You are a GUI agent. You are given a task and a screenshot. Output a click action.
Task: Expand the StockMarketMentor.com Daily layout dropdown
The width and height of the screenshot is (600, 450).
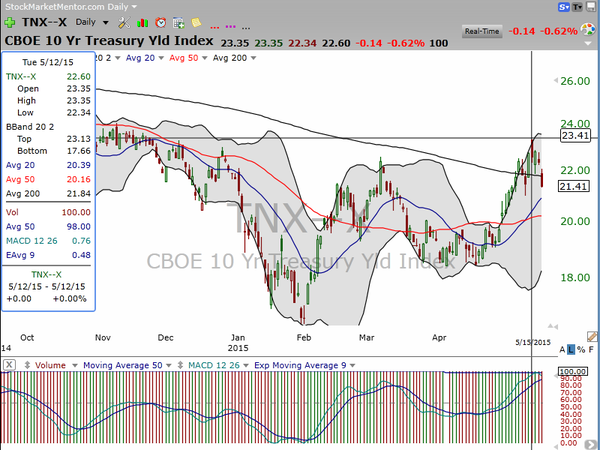(x=134, y=7)
